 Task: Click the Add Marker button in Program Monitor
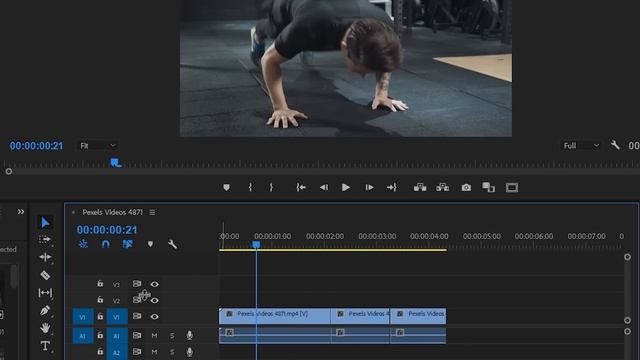click(x=227, y=187)
